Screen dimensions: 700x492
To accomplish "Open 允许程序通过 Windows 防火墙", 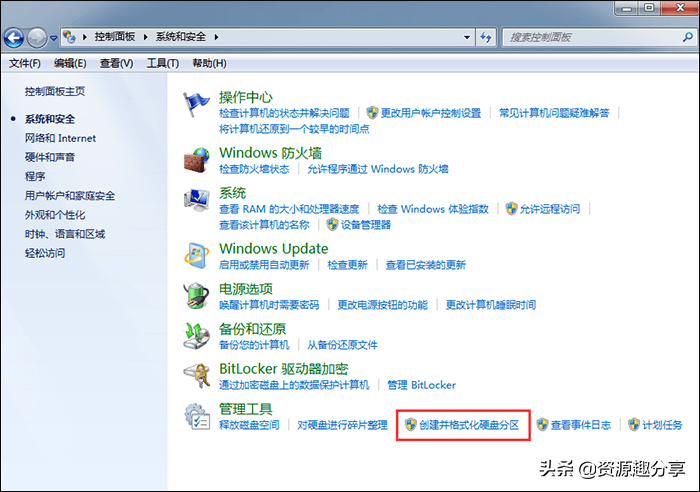I will pyautogui.click(x=378, y=169).
